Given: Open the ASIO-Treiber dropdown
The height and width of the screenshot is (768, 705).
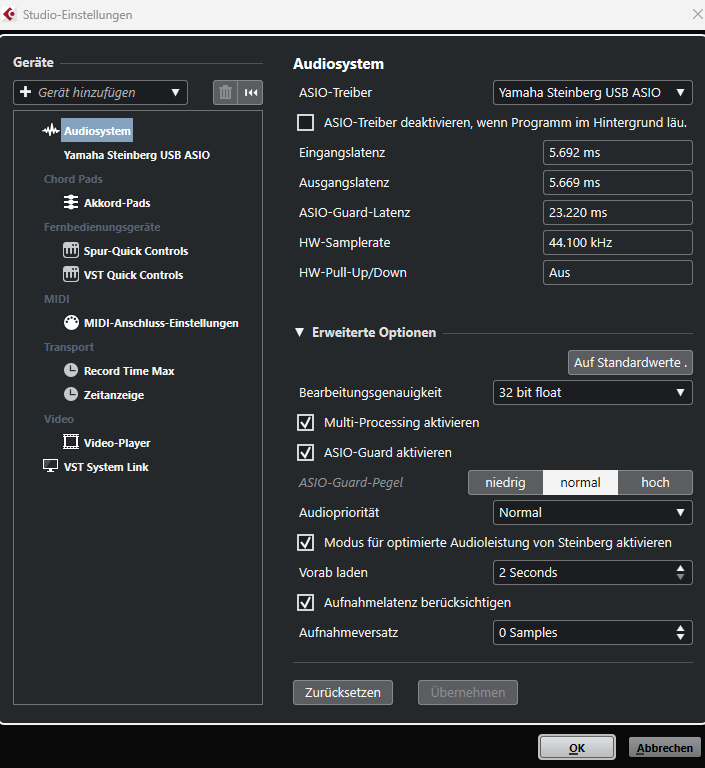Looking at the screenshot, I should coord(592,92).
